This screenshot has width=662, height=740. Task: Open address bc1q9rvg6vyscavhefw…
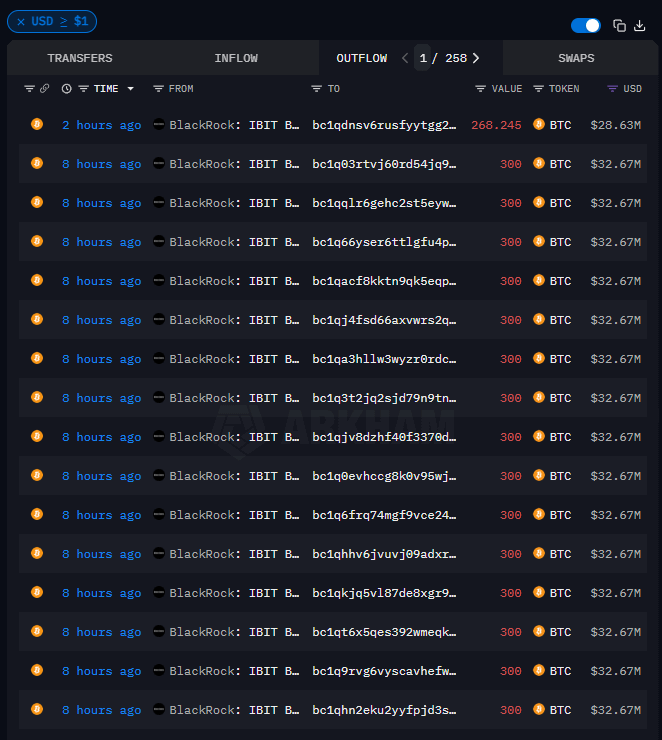(384, 671)
